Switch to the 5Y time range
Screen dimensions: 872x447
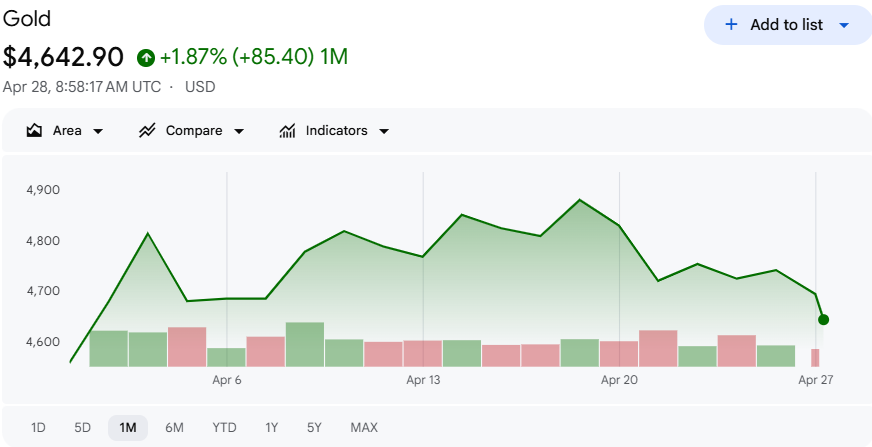pyautogui.click(x=314, y=428)
